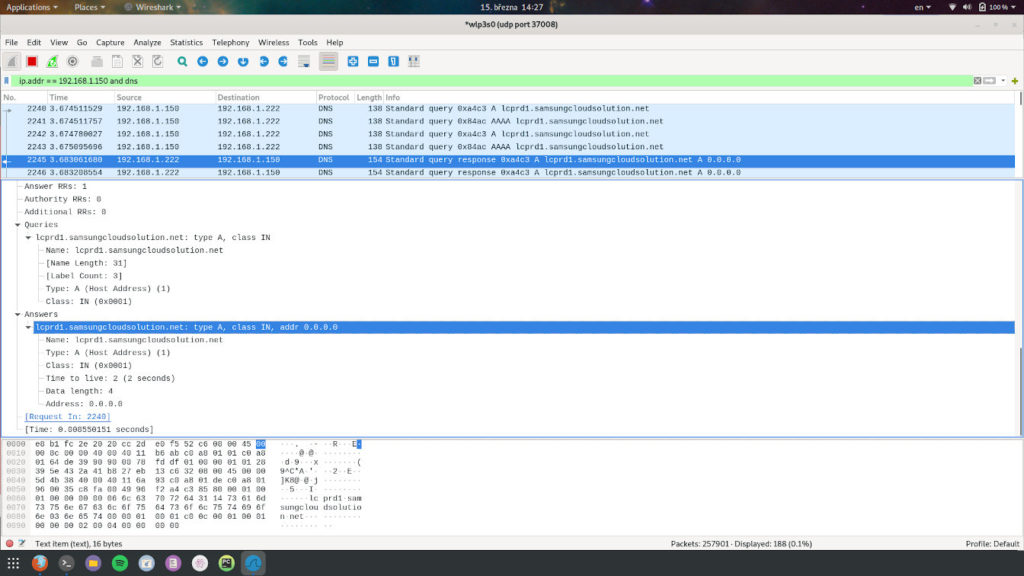
Task: Open capture file properties status icon
Action: point(22,543)
